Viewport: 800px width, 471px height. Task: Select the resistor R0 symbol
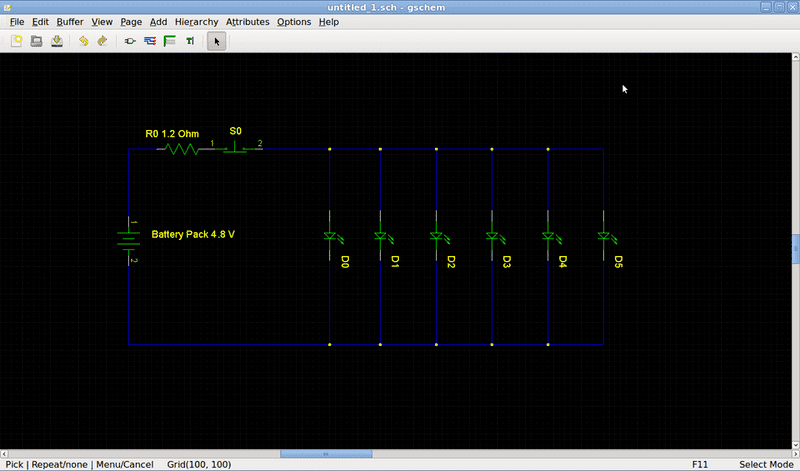[x=181, y=149]
